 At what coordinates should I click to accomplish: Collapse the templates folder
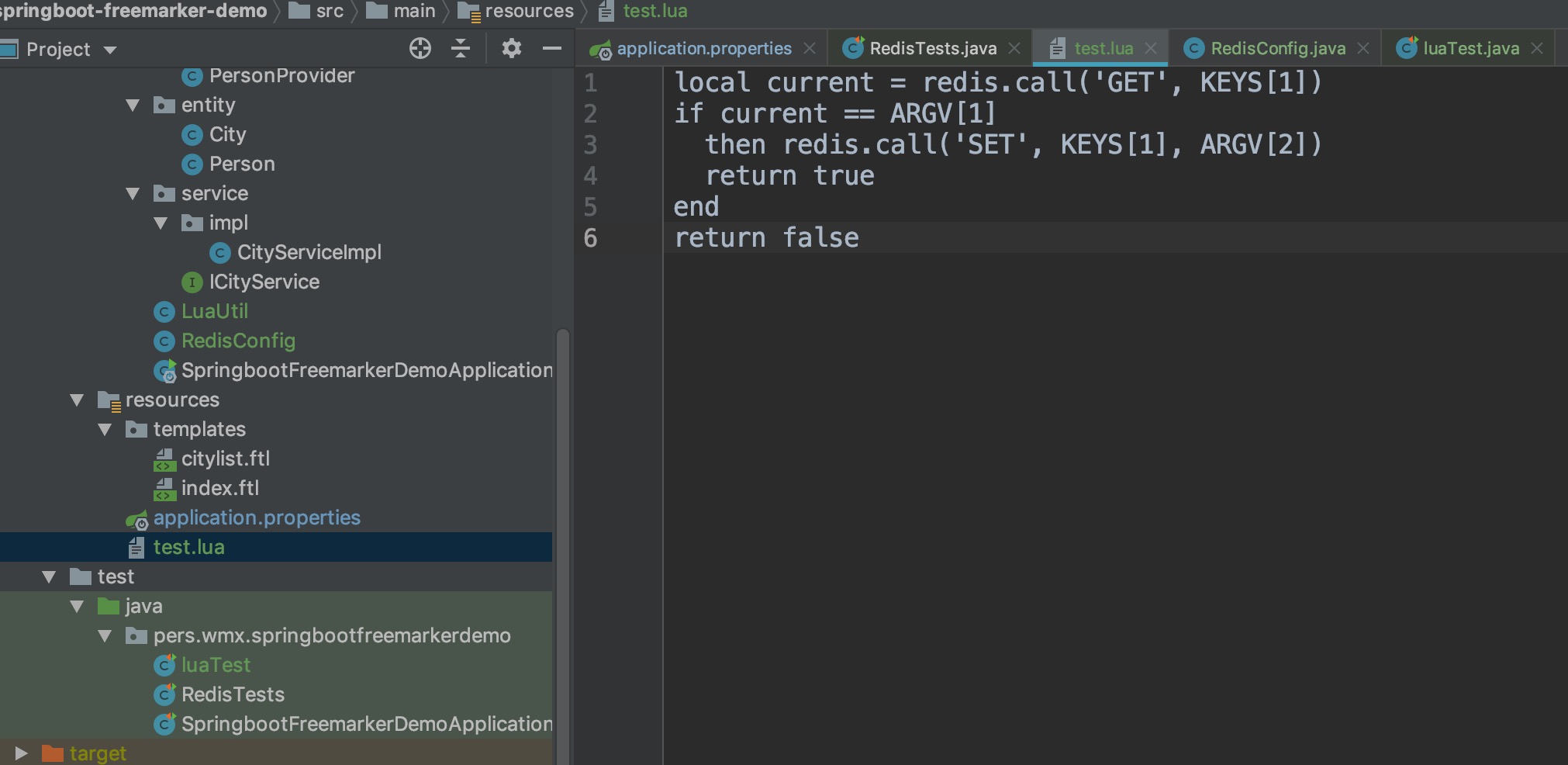point(105,430)
